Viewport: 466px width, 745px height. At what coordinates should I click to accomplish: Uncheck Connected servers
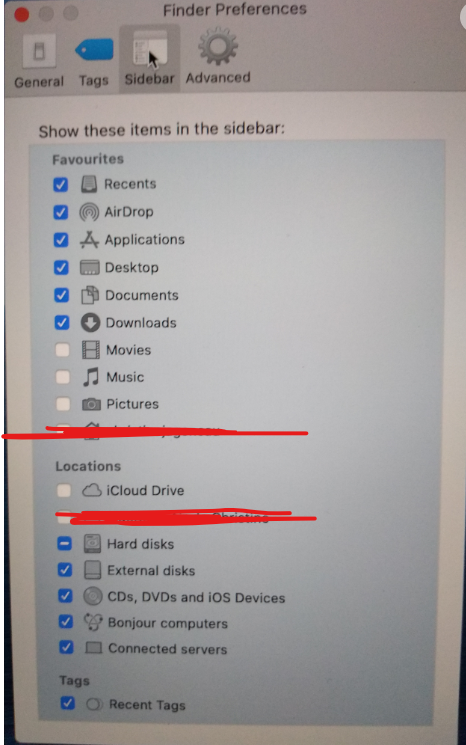[x=66, y=647]
